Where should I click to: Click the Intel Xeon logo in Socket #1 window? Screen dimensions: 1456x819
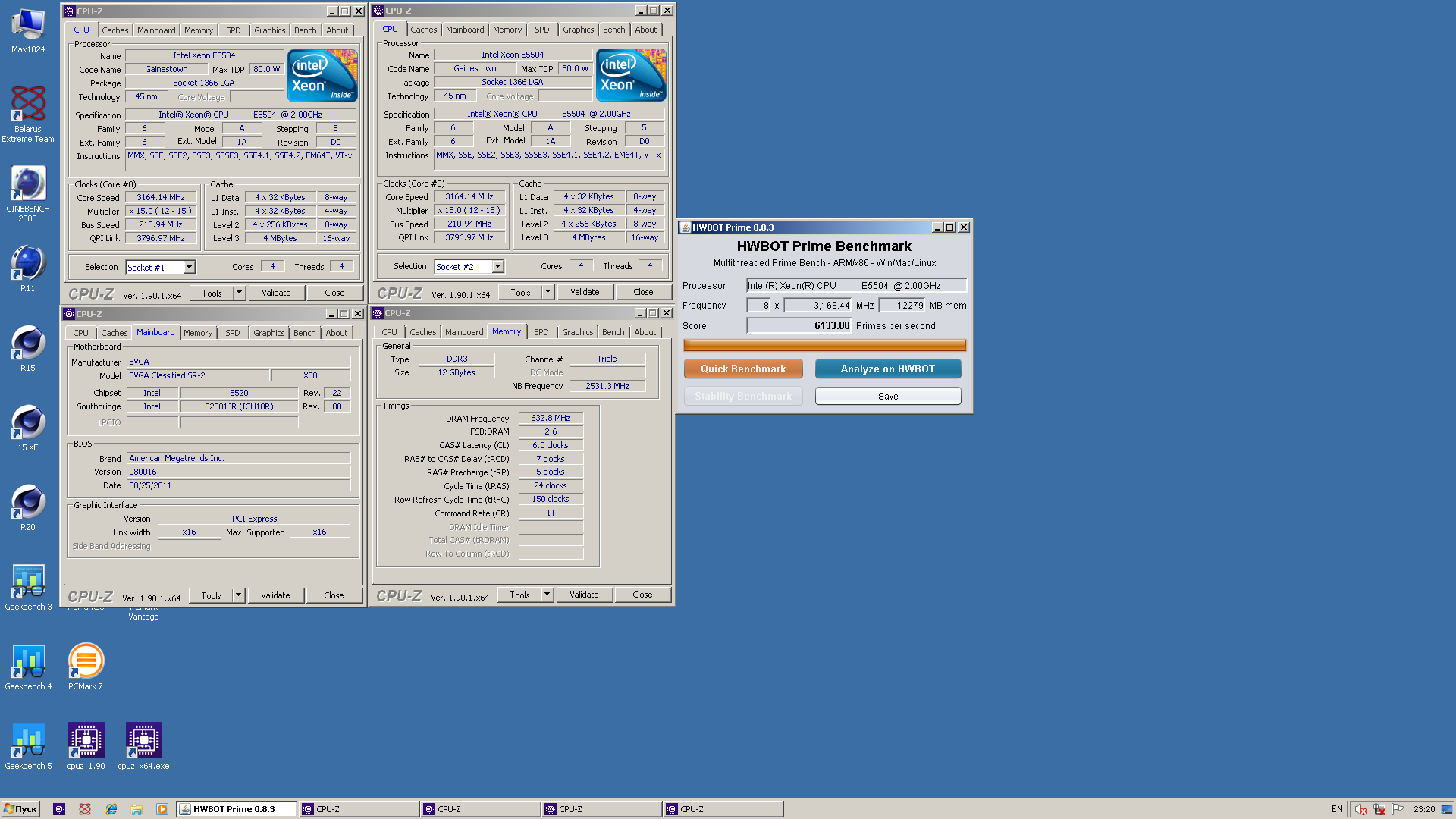coord(323,76)
